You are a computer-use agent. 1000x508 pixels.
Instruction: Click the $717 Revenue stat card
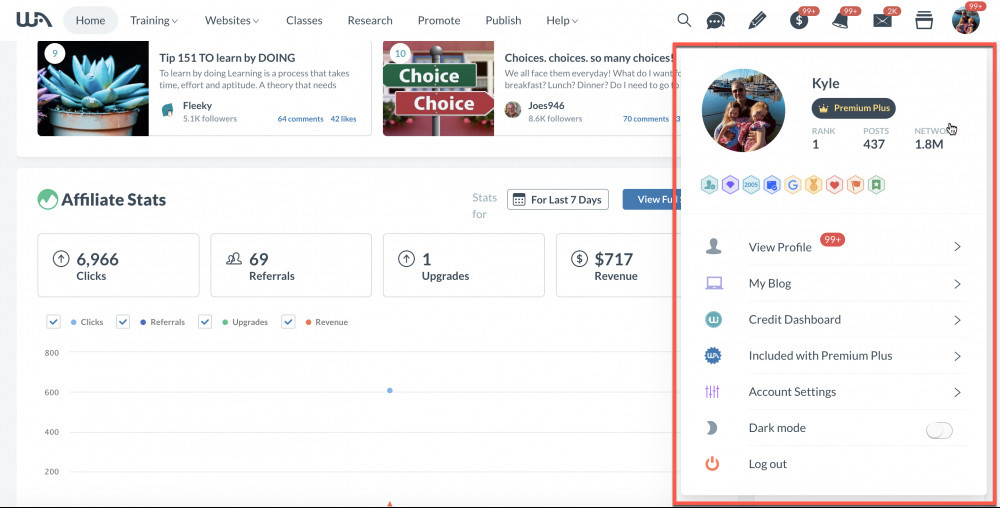point(615,265)
